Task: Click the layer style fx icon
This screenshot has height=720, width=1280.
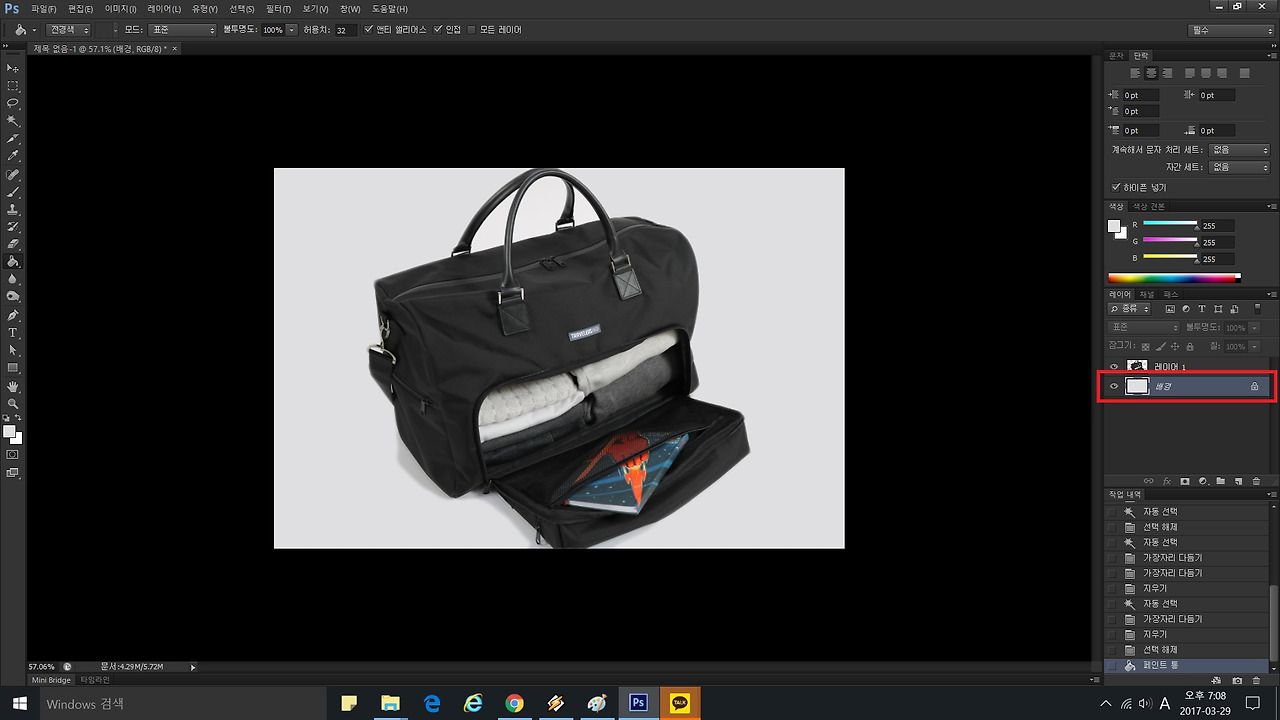Action: [1167, 481]
